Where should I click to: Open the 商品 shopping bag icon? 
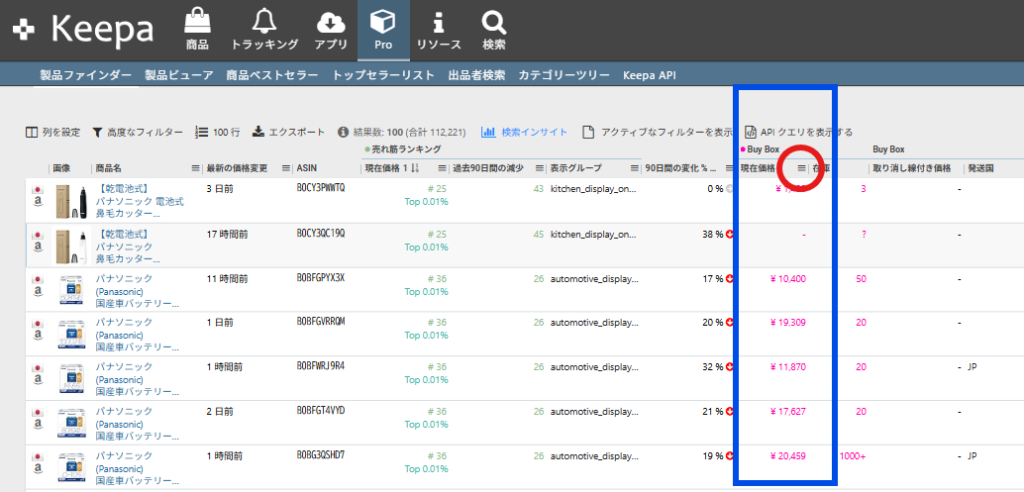tap(197, 22)
